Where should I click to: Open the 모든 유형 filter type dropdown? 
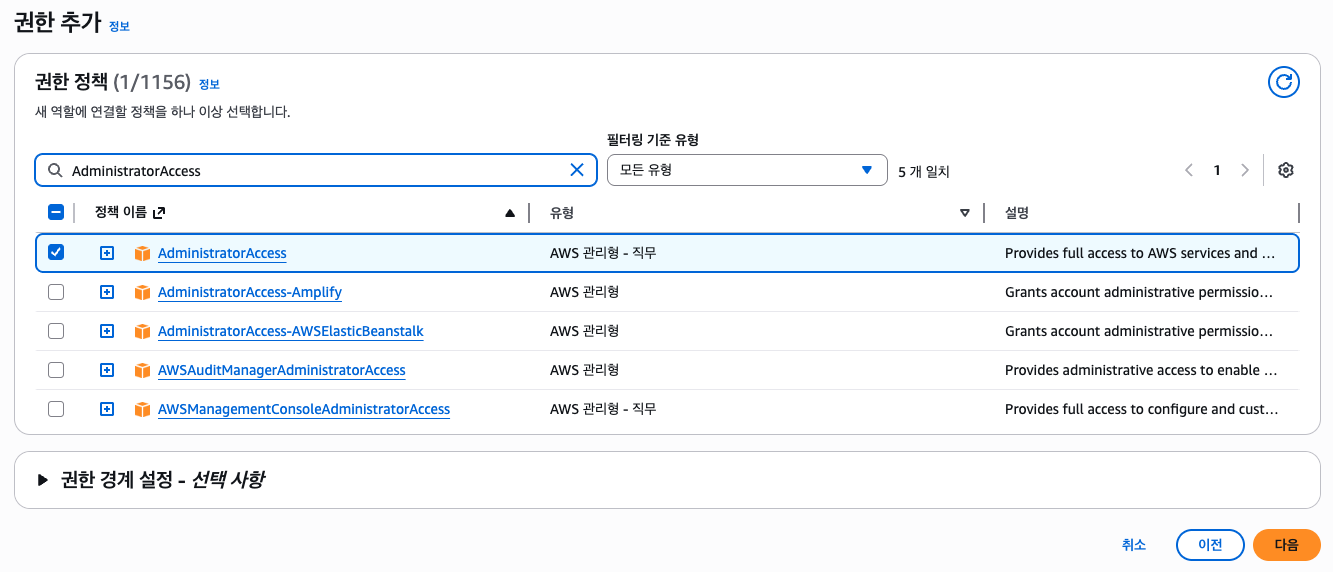click(747, 170)
